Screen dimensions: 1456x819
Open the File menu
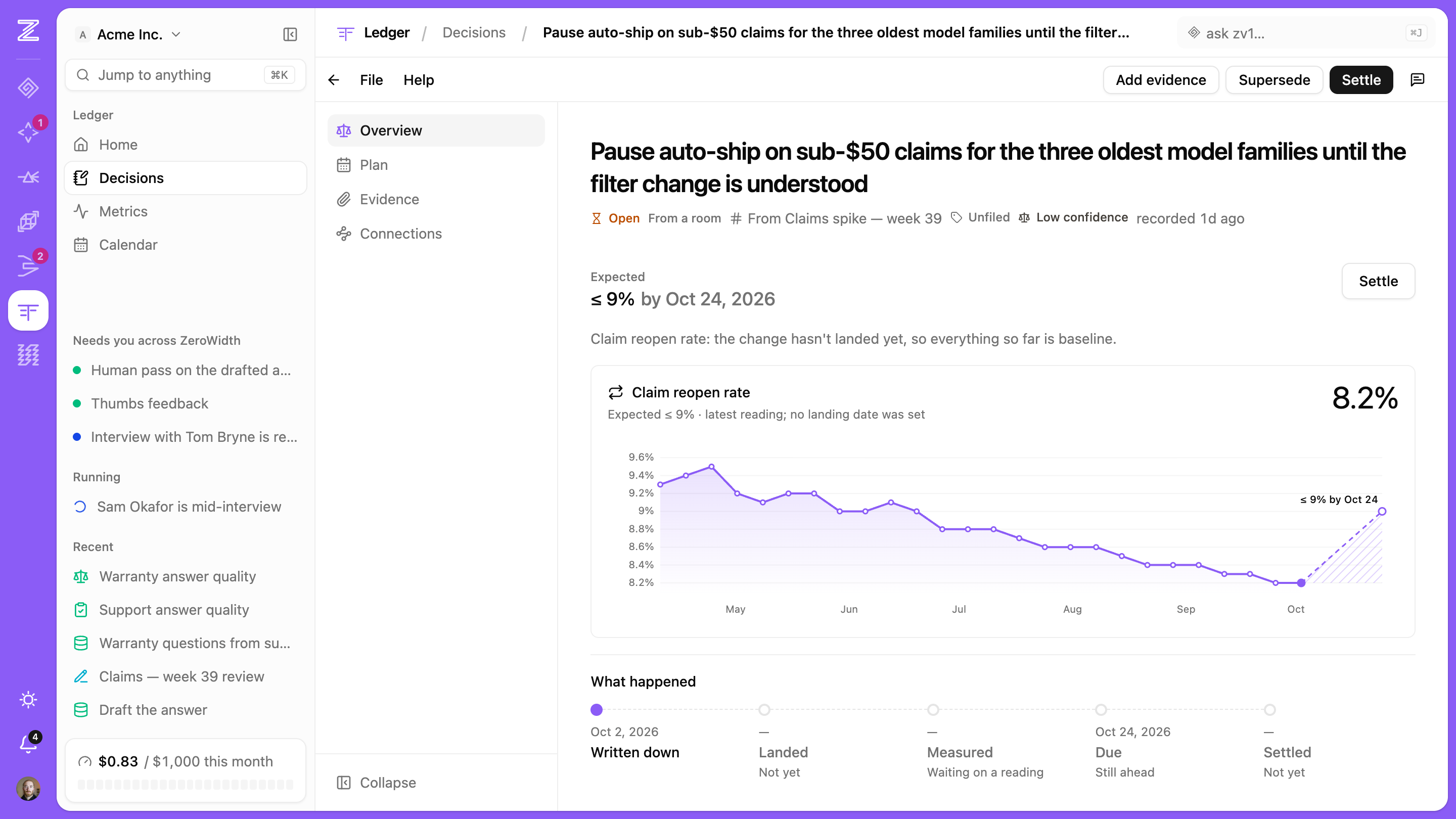pyautogui.click(x=372, y=80)
